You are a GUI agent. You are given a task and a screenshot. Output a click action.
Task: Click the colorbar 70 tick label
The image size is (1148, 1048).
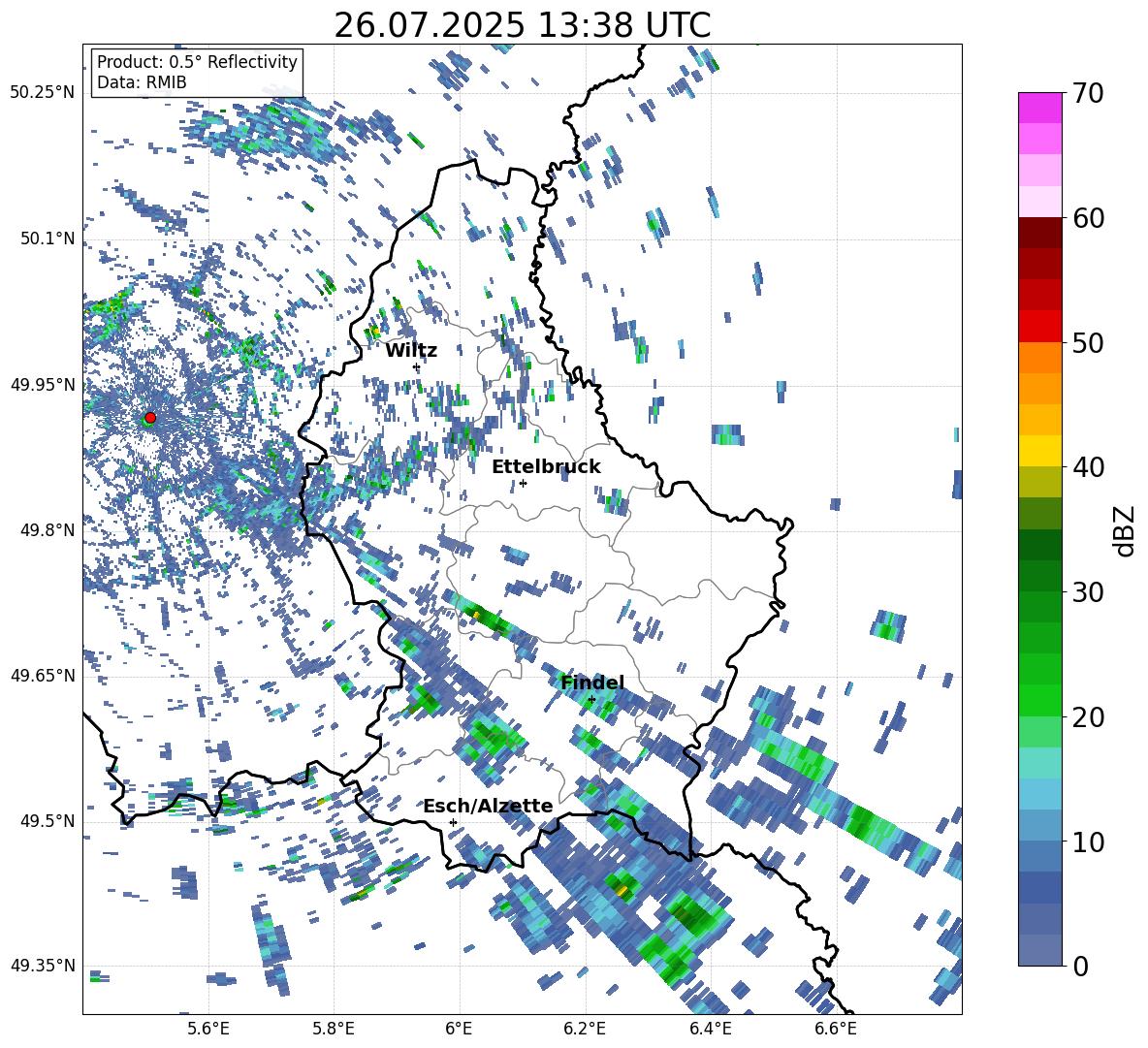pos(1088,93)
